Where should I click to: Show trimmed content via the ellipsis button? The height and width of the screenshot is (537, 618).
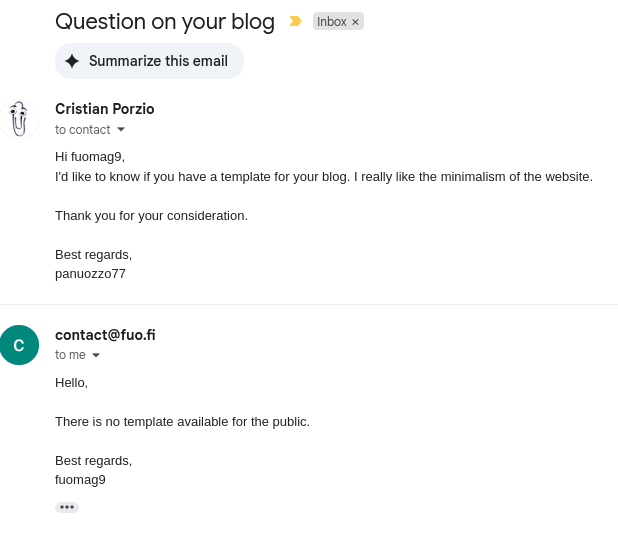[x=67, y=507]
